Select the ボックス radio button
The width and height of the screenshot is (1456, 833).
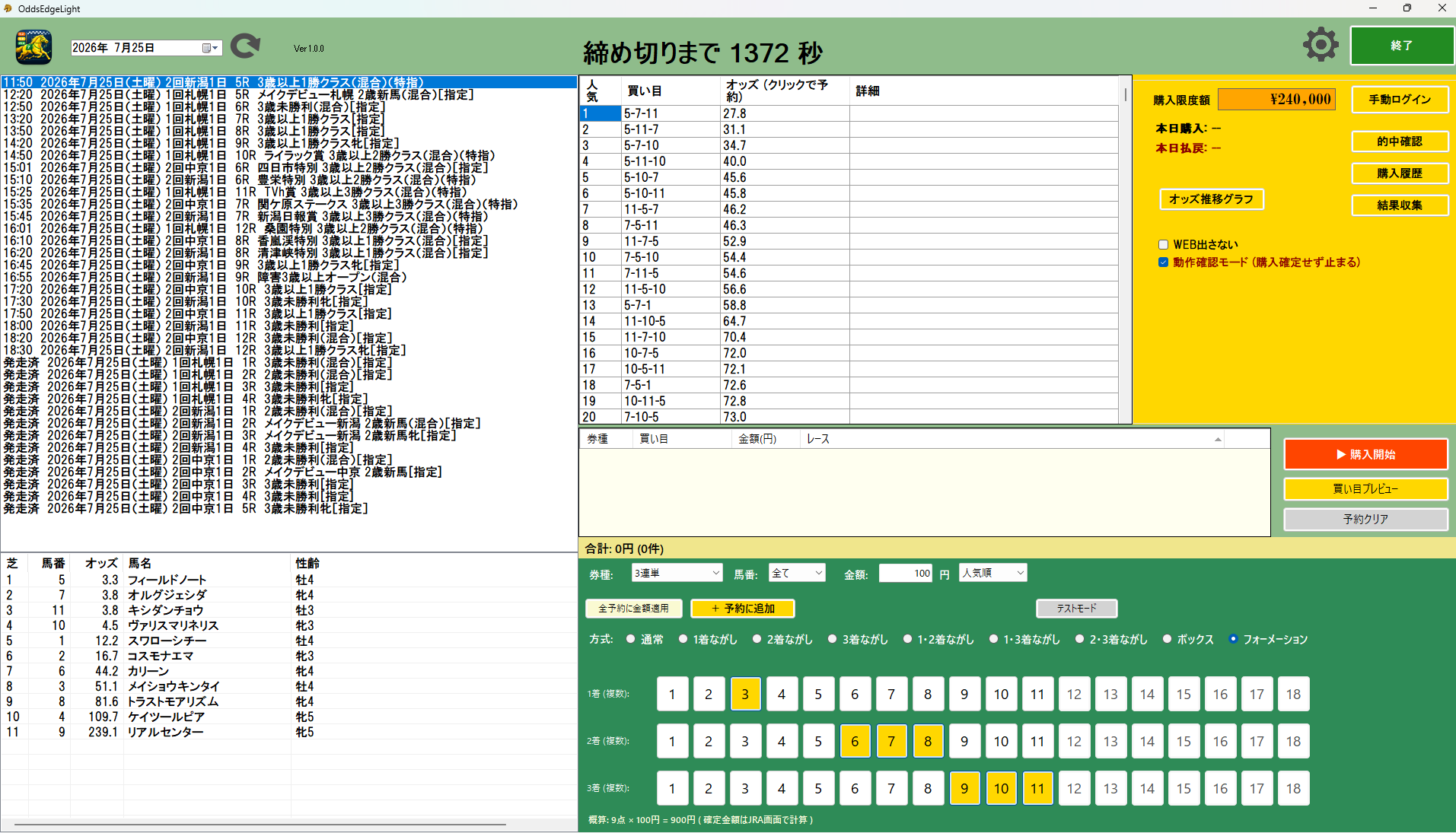click(1168, 639)
